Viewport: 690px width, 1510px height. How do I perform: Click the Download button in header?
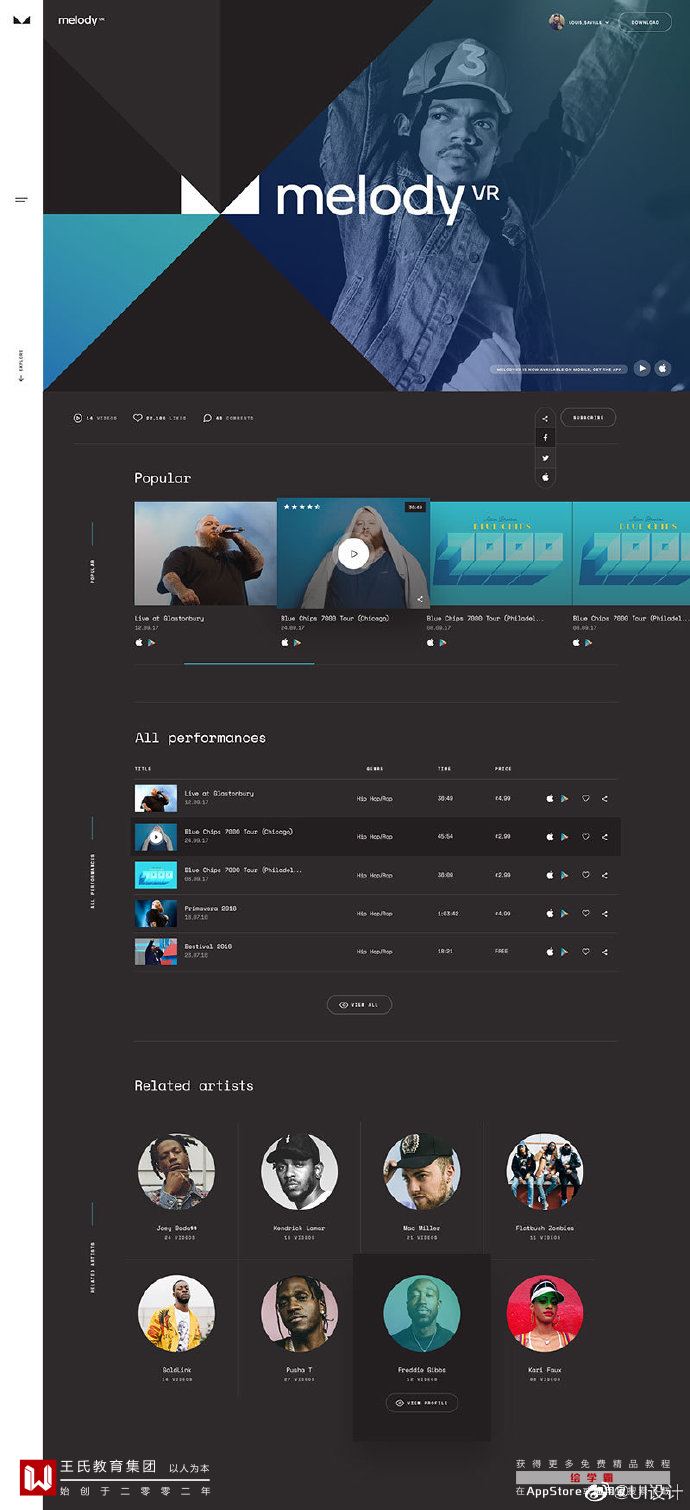tap(645, 21)
